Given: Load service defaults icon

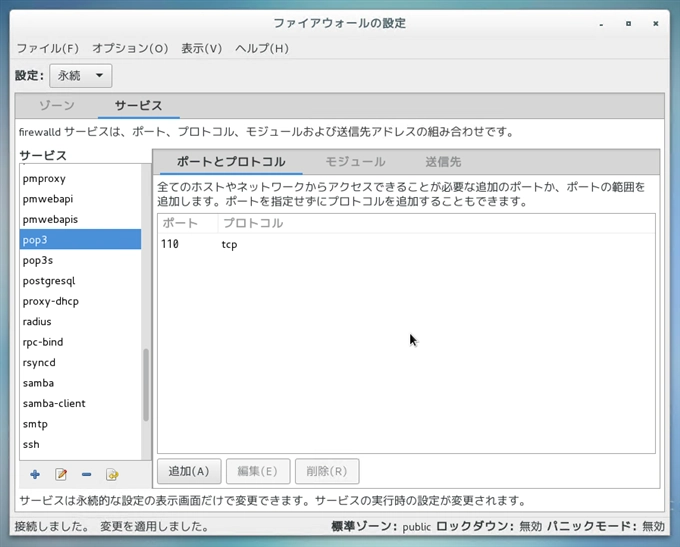Looking at the screenshot, I should [x=112, y=475].
